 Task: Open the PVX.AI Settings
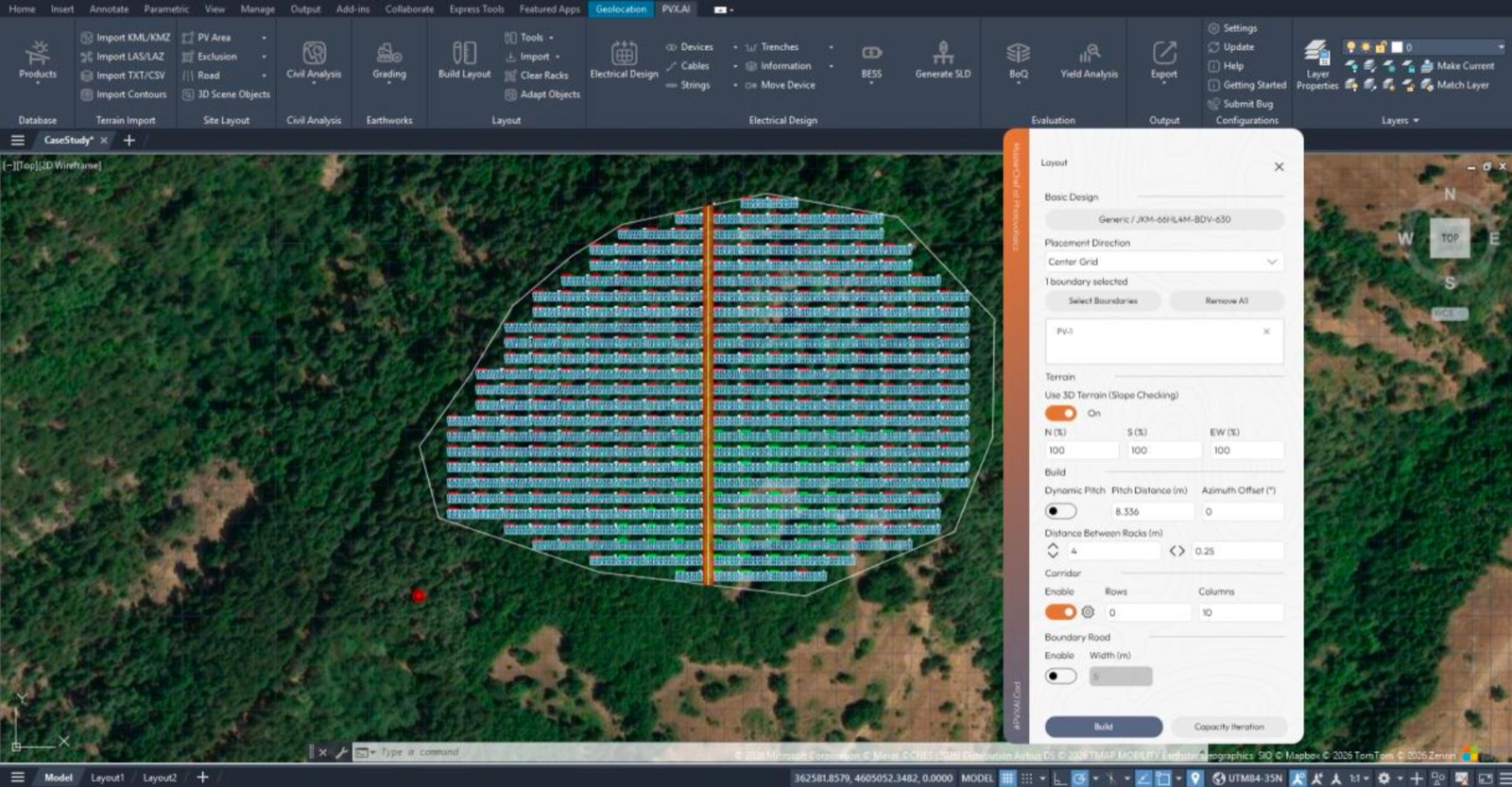click(1232, 28)
